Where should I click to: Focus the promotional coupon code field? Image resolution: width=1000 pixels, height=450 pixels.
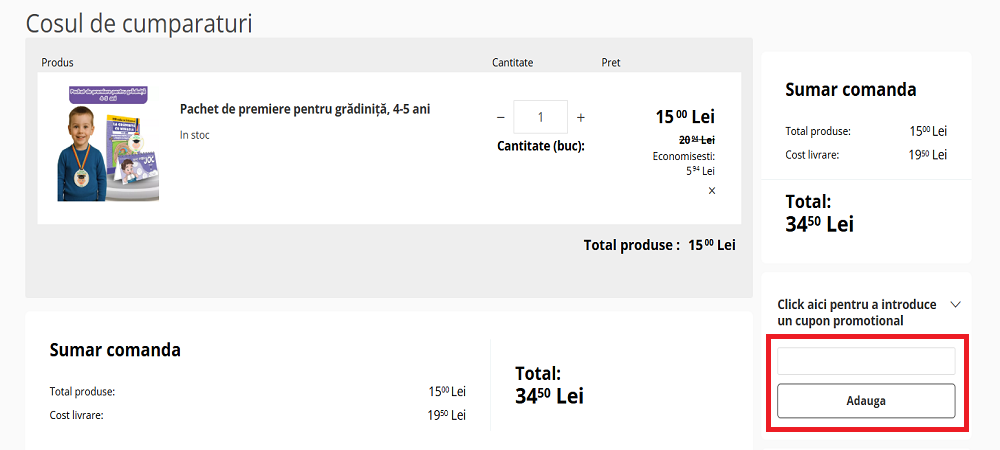866,361
